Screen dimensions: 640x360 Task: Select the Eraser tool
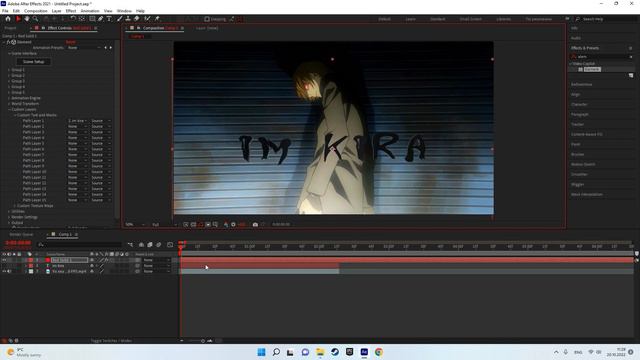click(136, 19)
